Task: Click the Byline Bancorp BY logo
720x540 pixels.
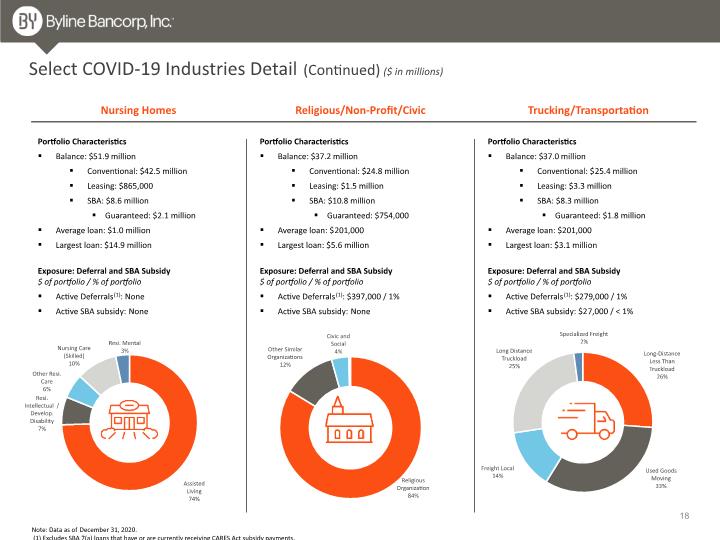Action: click(x=28, y=22)
